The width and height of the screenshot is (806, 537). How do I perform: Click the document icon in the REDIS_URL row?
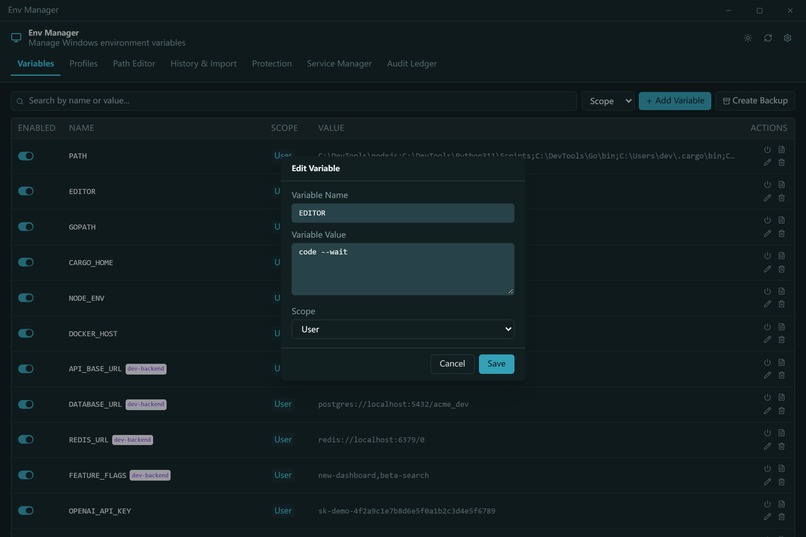click(781, 433)
